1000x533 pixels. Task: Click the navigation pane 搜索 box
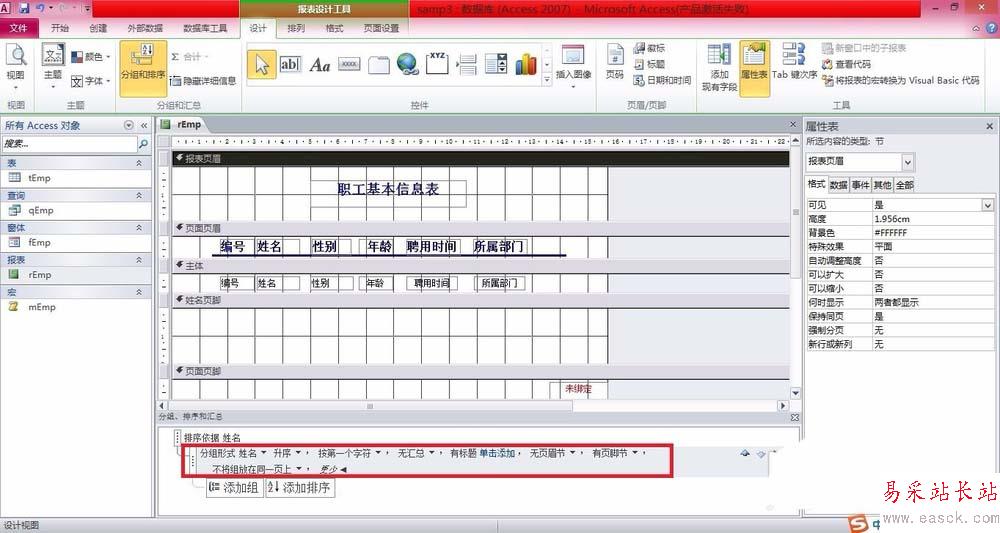(69, 144)
